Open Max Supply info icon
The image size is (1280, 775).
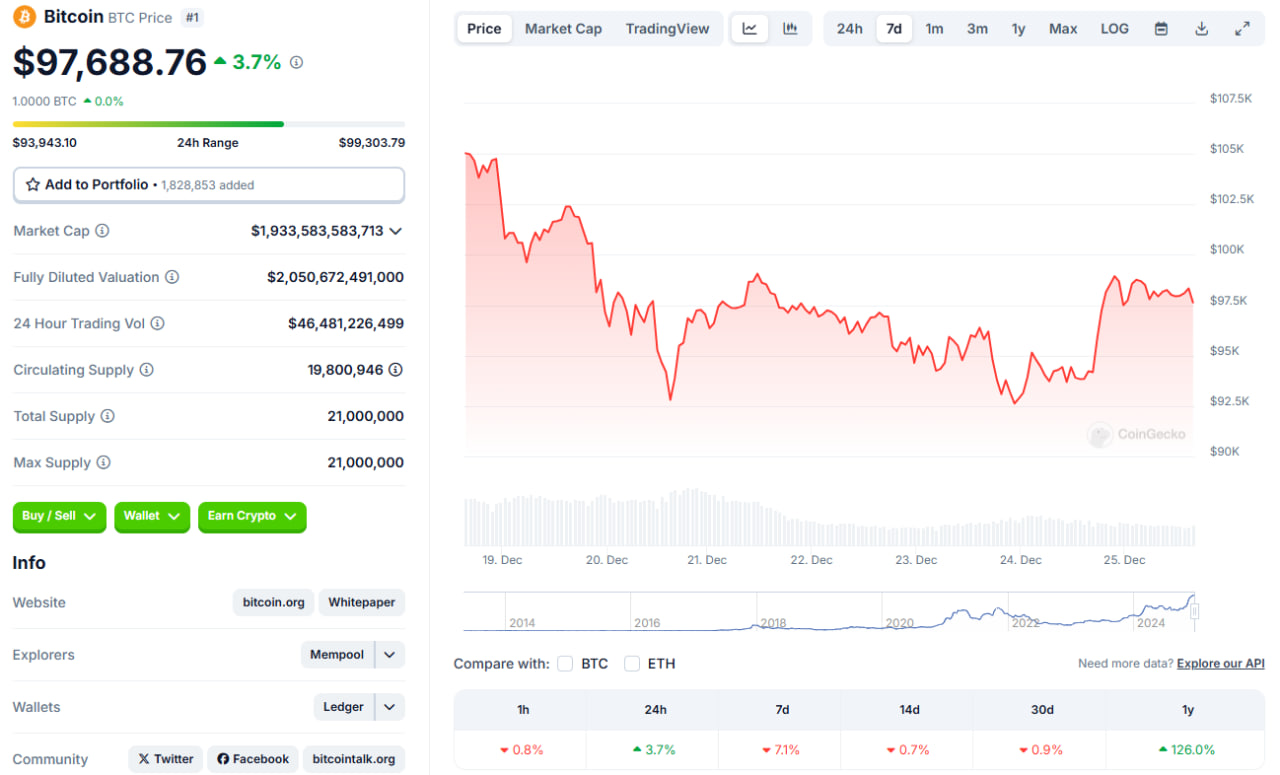tap(103, 463)
